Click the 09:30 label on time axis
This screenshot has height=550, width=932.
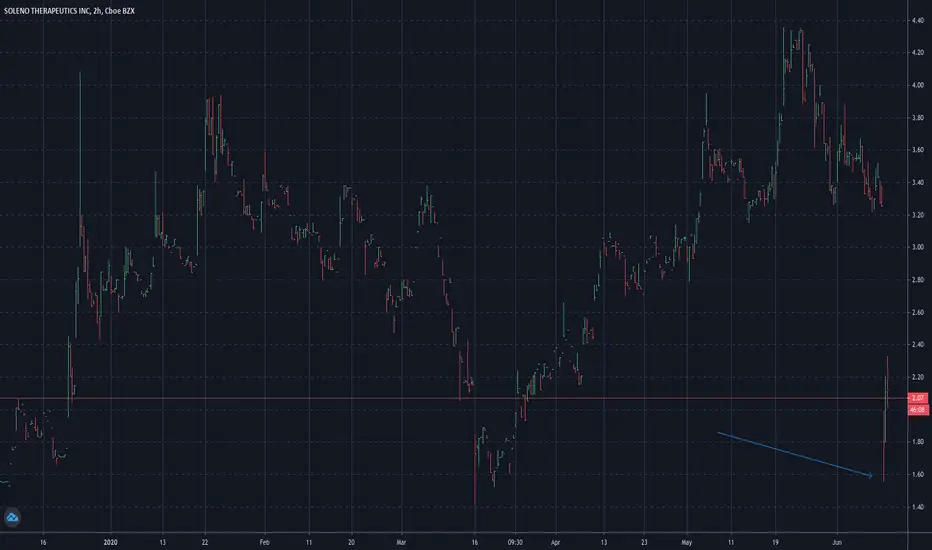click(x=515, y=542)
